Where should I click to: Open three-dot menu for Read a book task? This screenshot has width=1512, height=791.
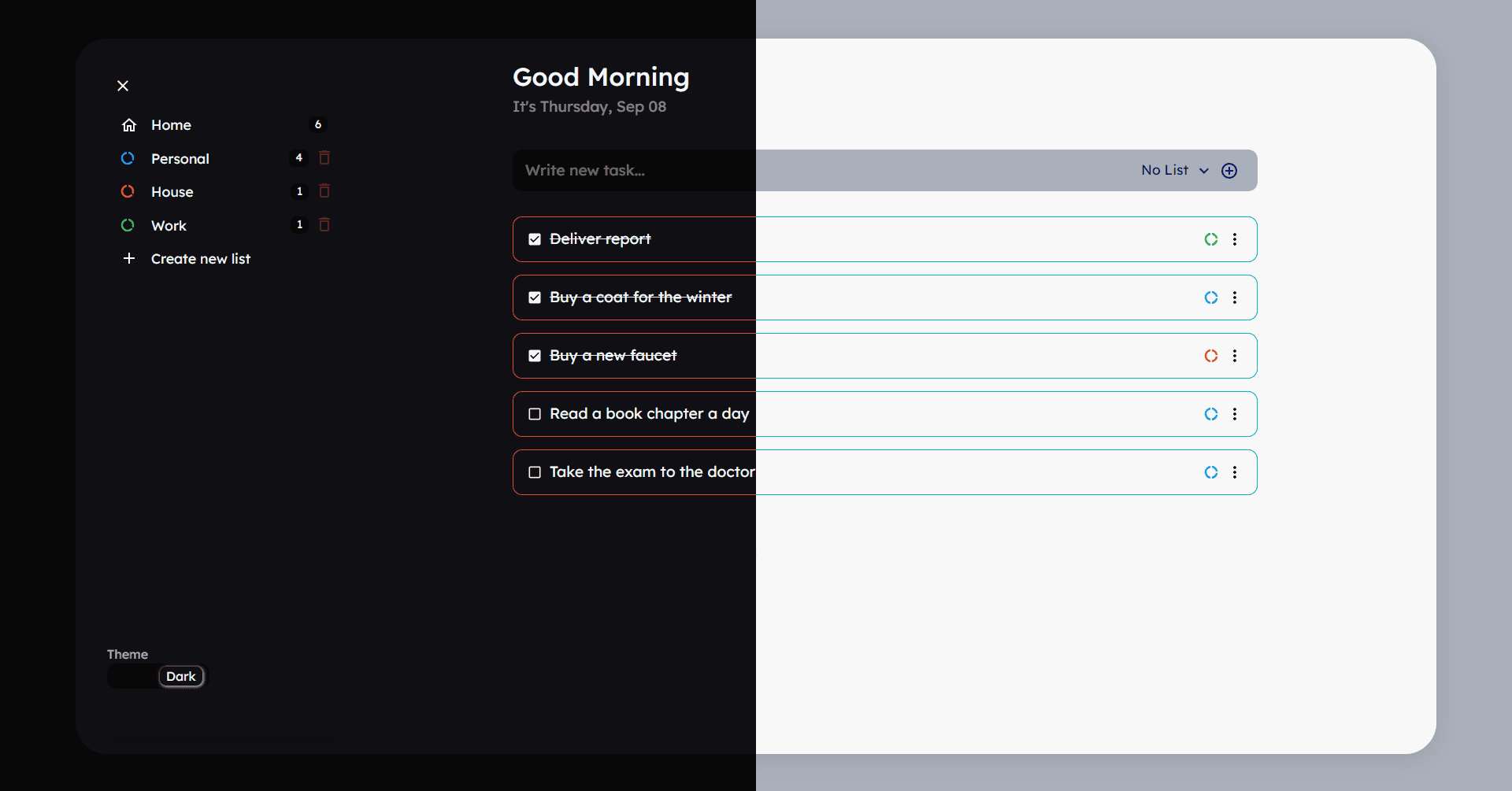(1234, 414)
